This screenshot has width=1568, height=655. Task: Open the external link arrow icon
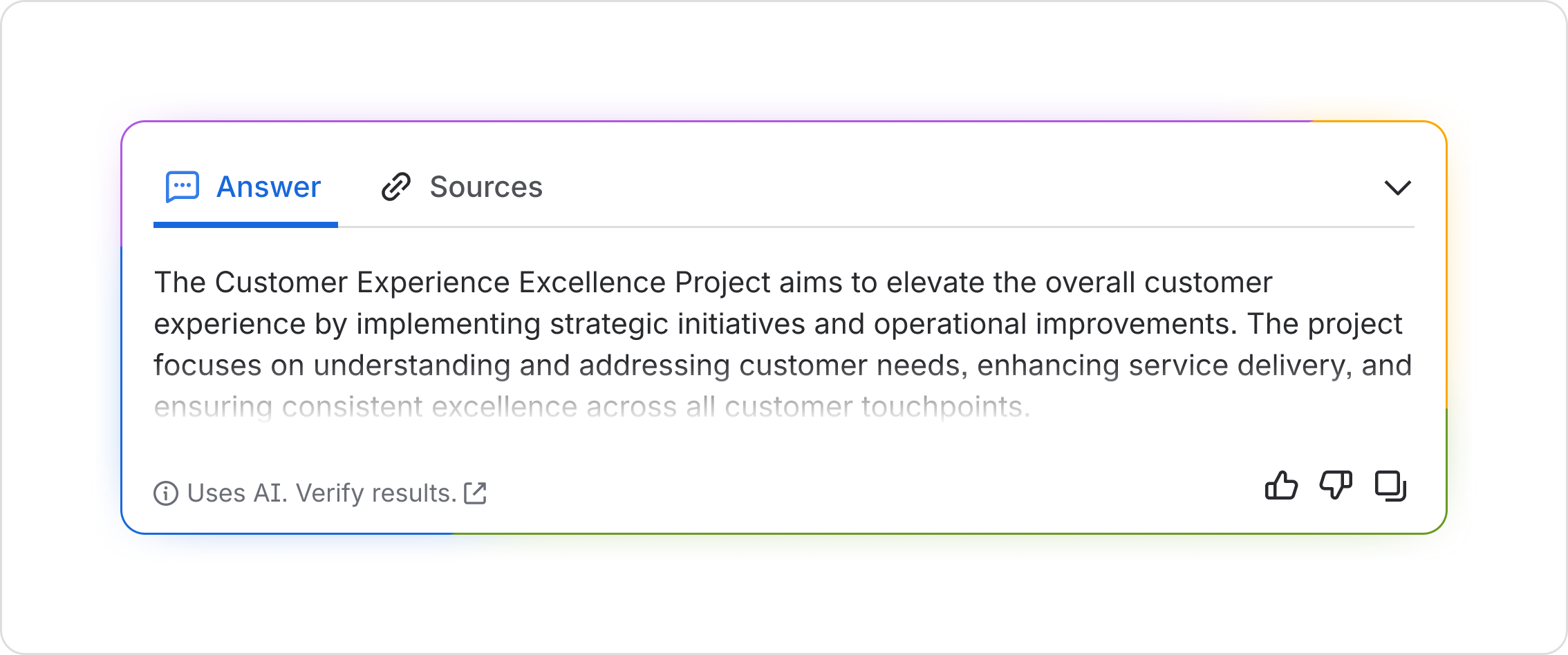(x=476, y=493)
